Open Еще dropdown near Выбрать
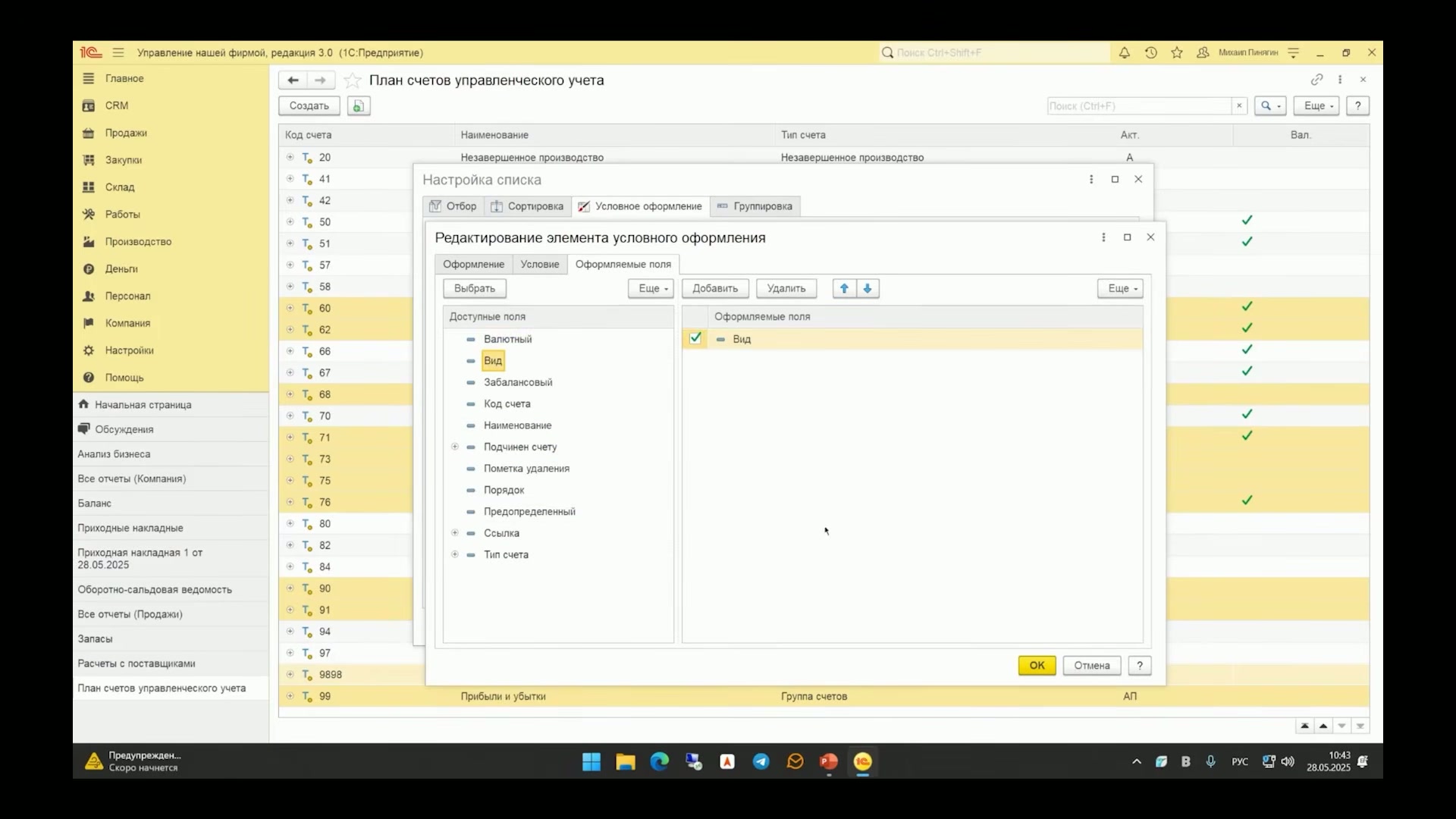The image size is (1456, 819). tap(651, 288)
